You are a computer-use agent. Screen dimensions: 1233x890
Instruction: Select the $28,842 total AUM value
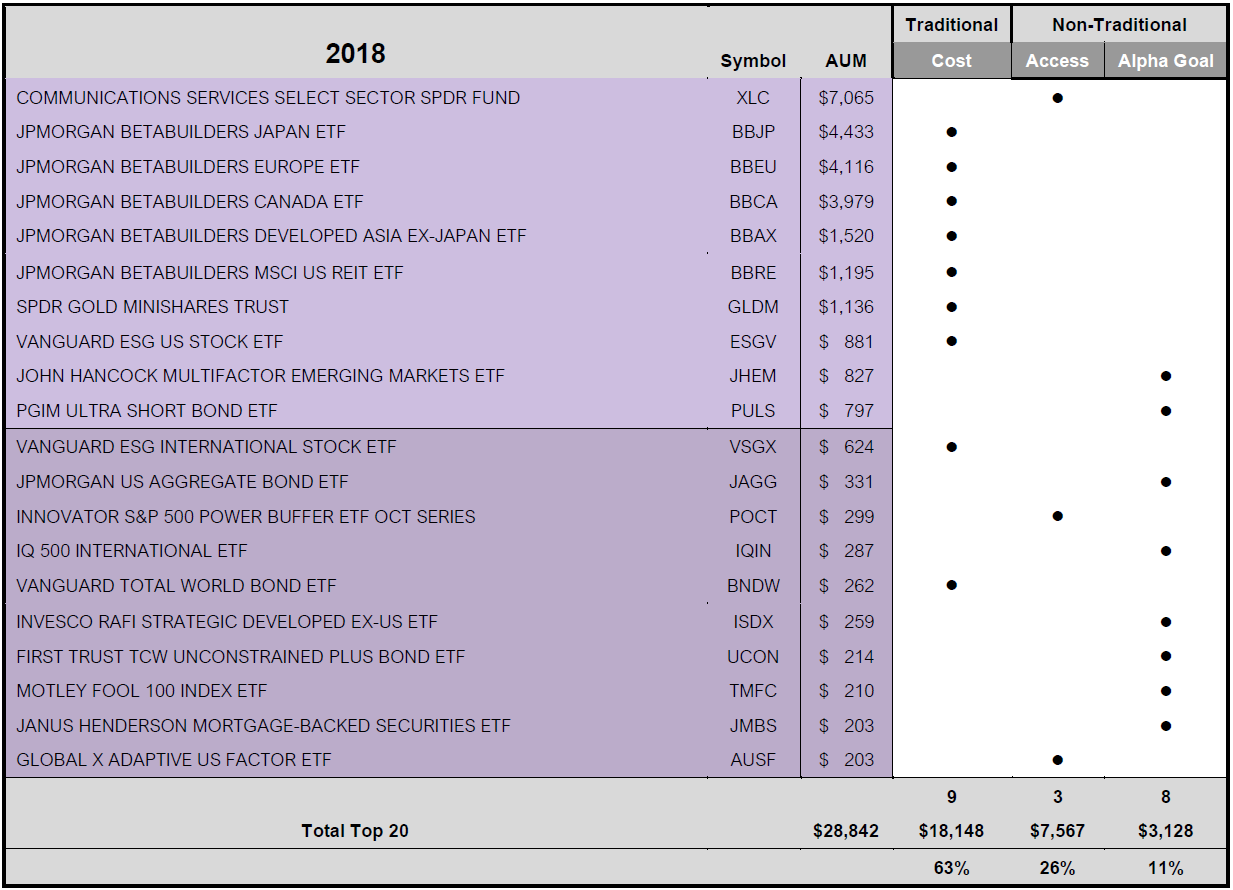846,831
